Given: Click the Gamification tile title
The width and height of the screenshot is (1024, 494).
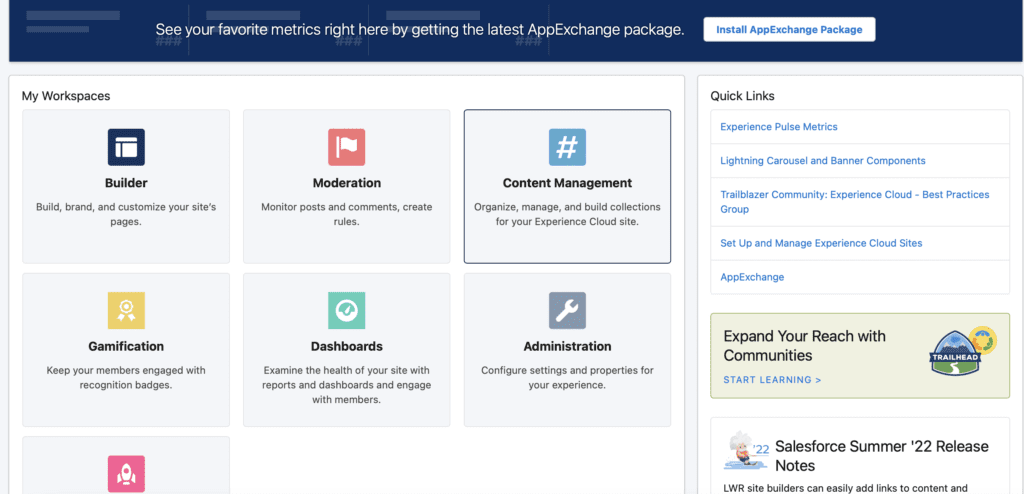Looking at the screenshot, I should pos(126,346).
